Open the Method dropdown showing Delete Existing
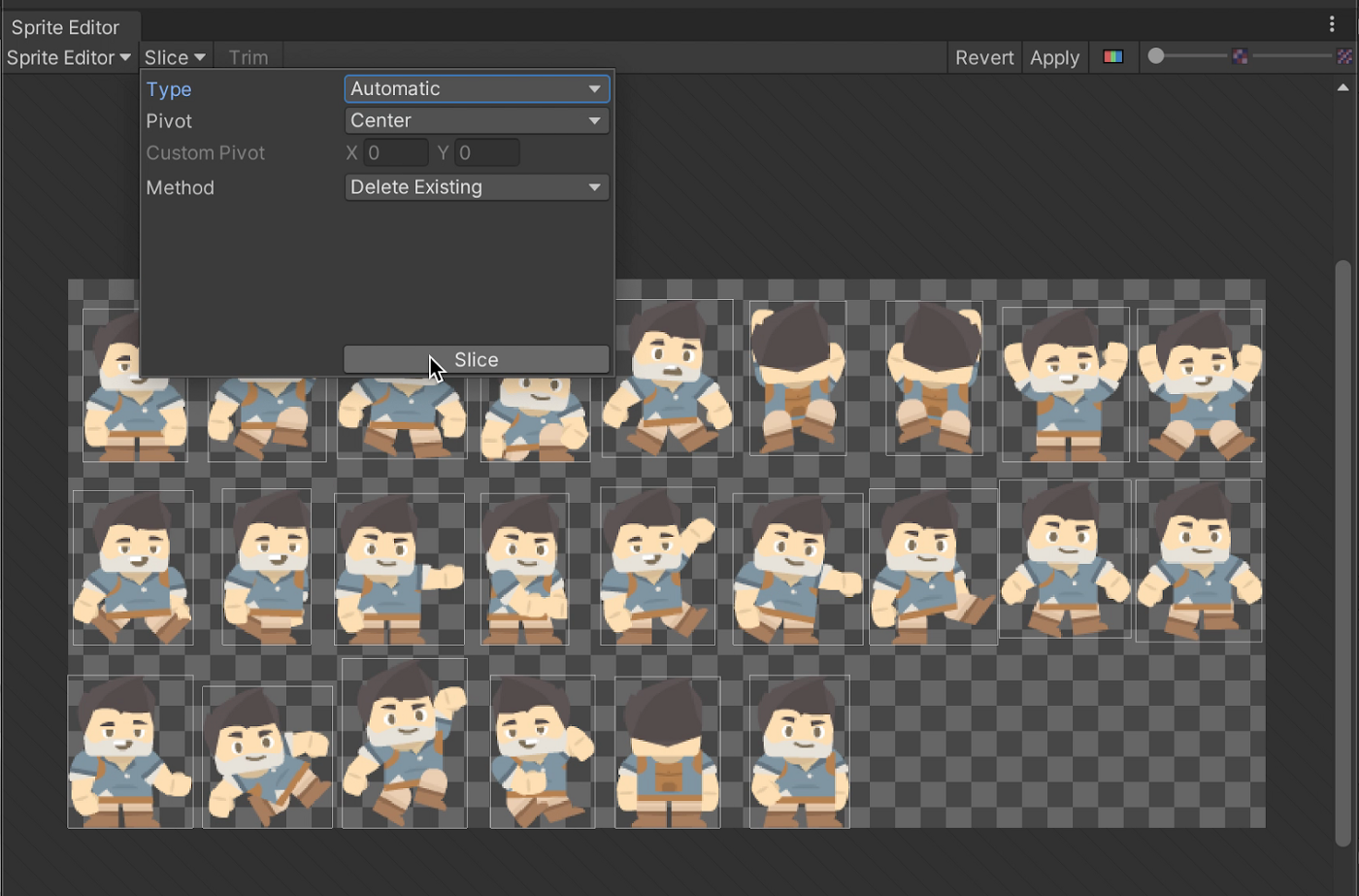Screen dimensions: 1359x896 [x=477, y=187]
